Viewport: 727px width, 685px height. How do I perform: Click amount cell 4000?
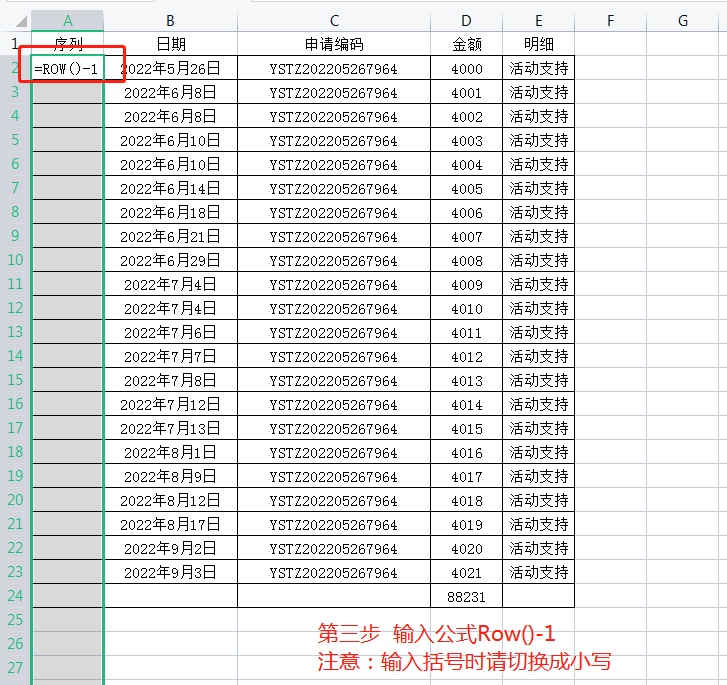[x=466, y=68]
